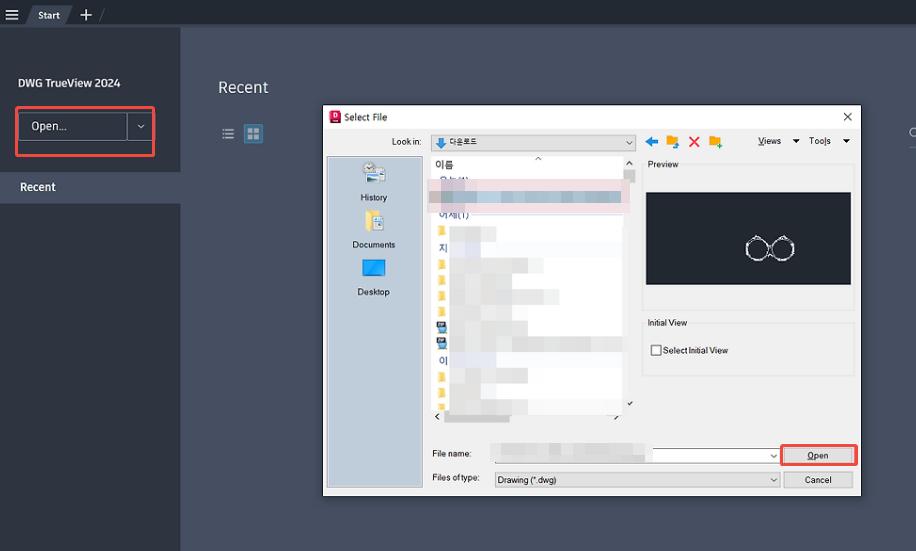Switch recent files to grid view
This screenshot has width=916, height=551.
tap(253, 134)
